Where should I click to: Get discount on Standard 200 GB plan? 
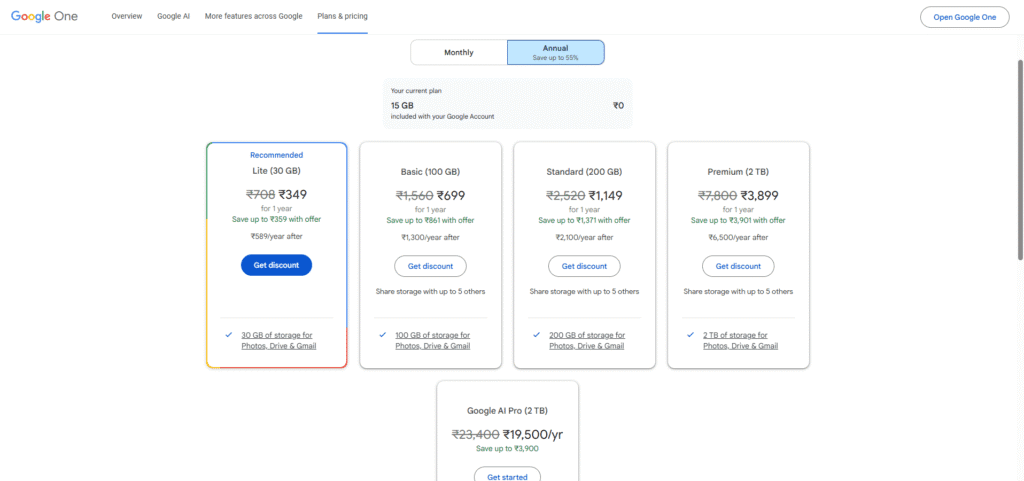[584, 266]
